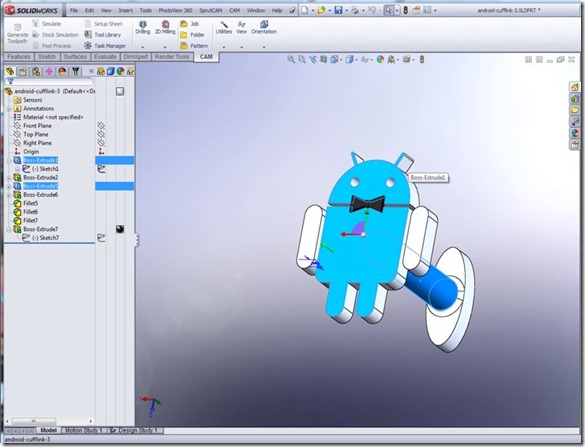Toggle Right Plane visibility in display pane
585x447 pixels.
(x=101, y=143)
